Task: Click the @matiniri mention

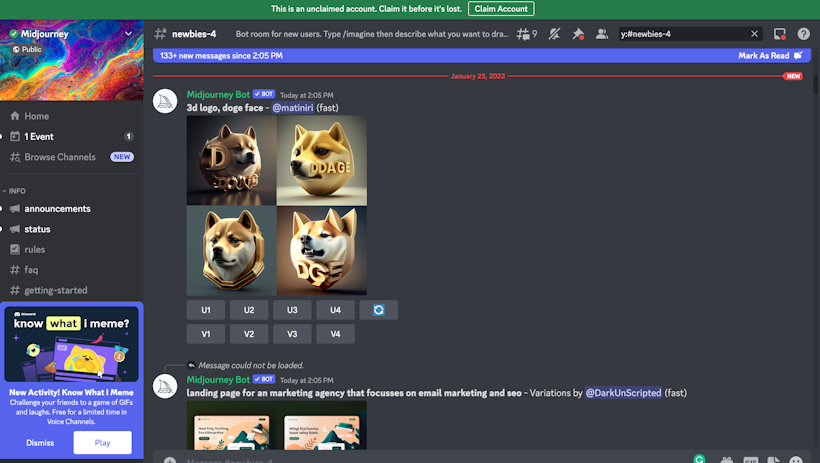Action: tap(293, 108)
